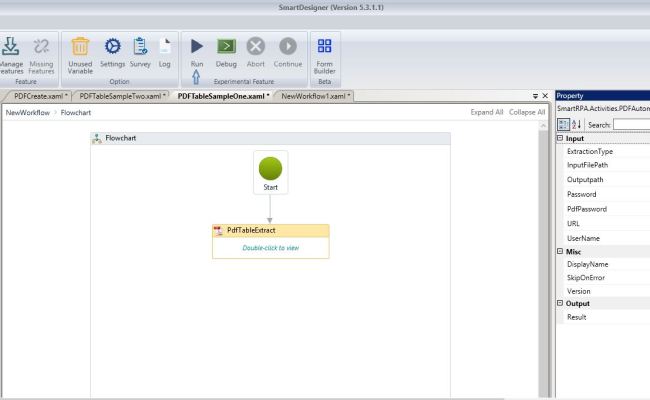
Task: Click the Property panel title bar
Action: point(603,96)
